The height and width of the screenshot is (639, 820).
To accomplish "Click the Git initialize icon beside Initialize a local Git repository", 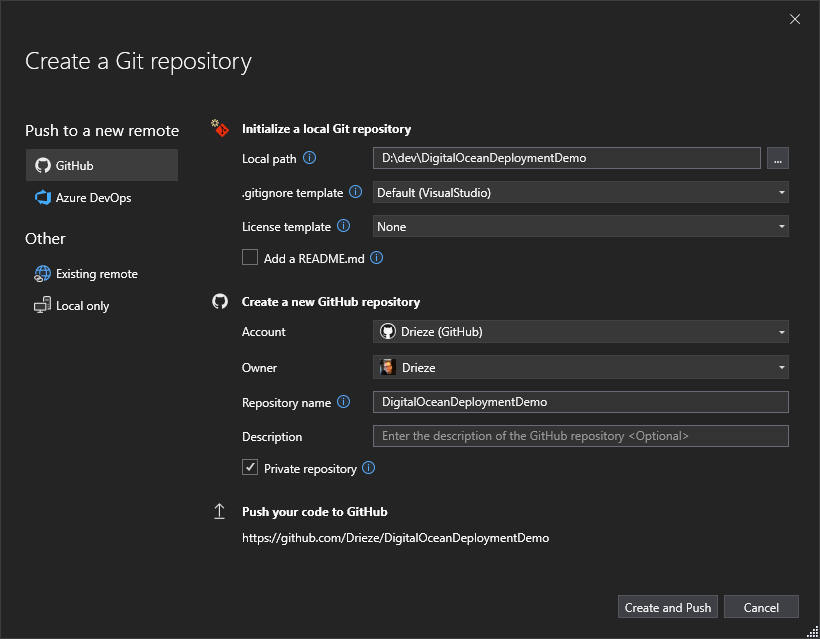I will [220, 128].
